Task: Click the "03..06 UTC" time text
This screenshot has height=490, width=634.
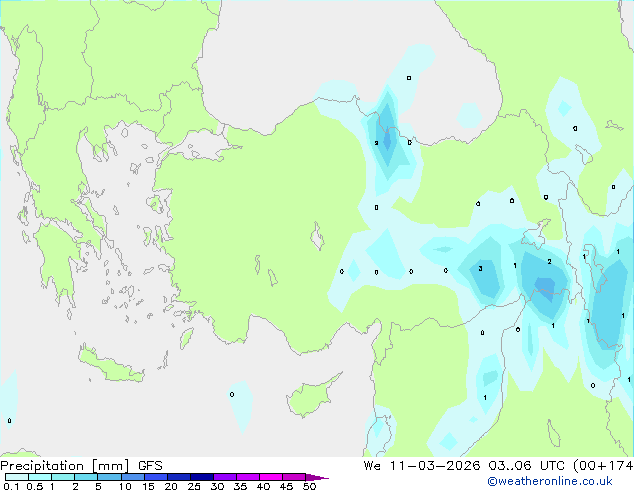Action: click(x=526, y=466)
